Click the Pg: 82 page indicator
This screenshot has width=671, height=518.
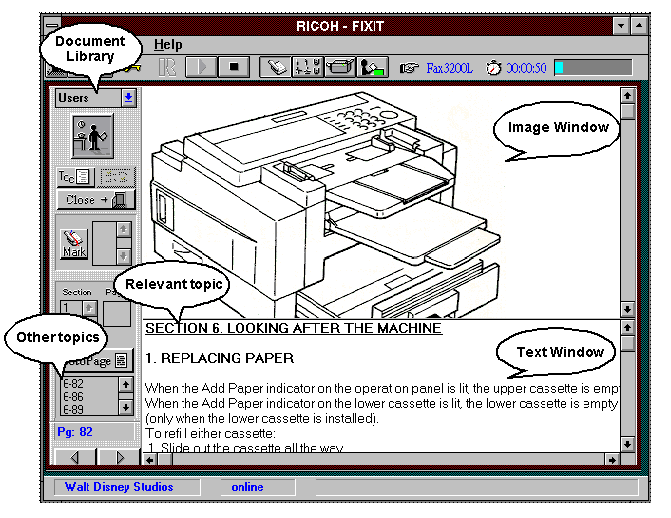[x=95, y=432]
